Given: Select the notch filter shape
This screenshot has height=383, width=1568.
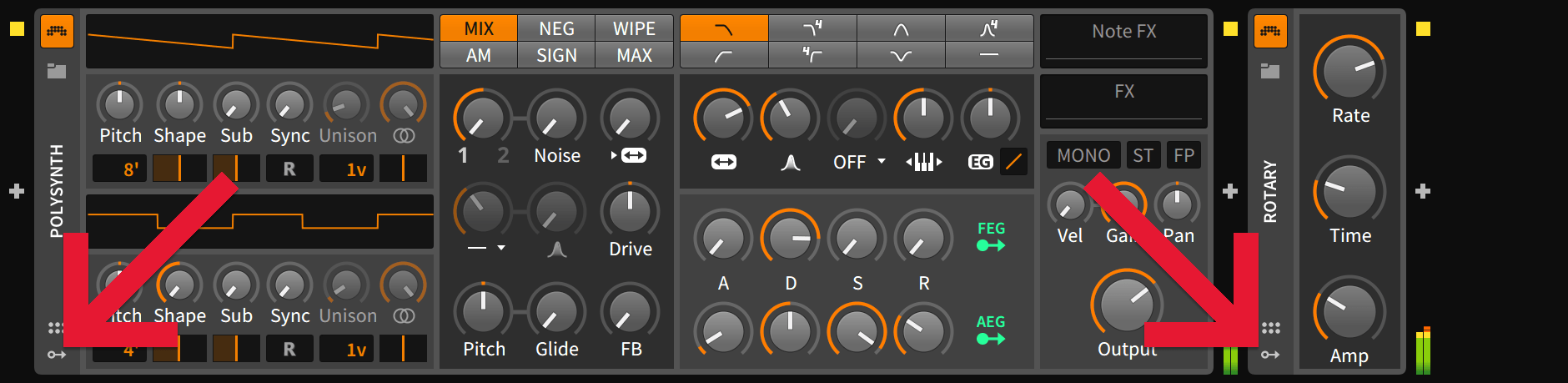Looking at the screenshot, I should tap(901, 55).
